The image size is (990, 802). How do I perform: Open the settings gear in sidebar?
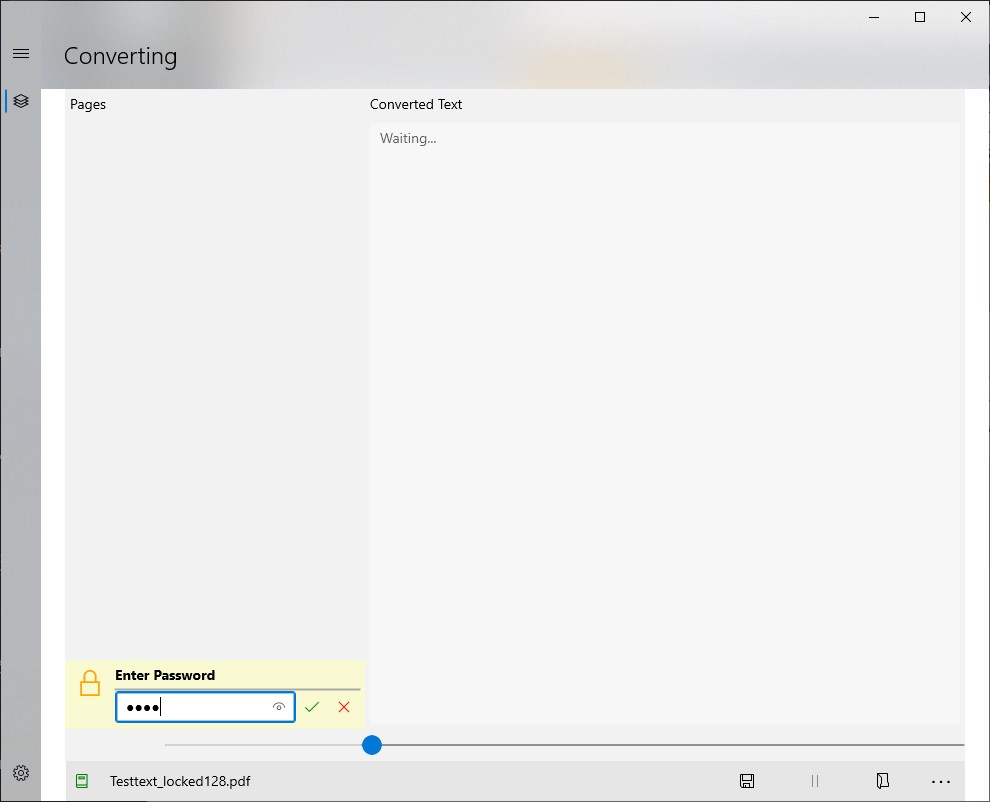coord(21,773)
